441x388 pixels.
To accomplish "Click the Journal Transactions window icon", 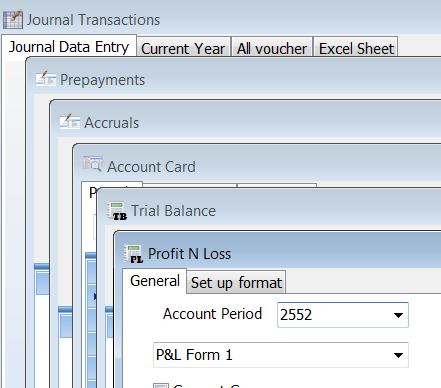I will point(13,19).
